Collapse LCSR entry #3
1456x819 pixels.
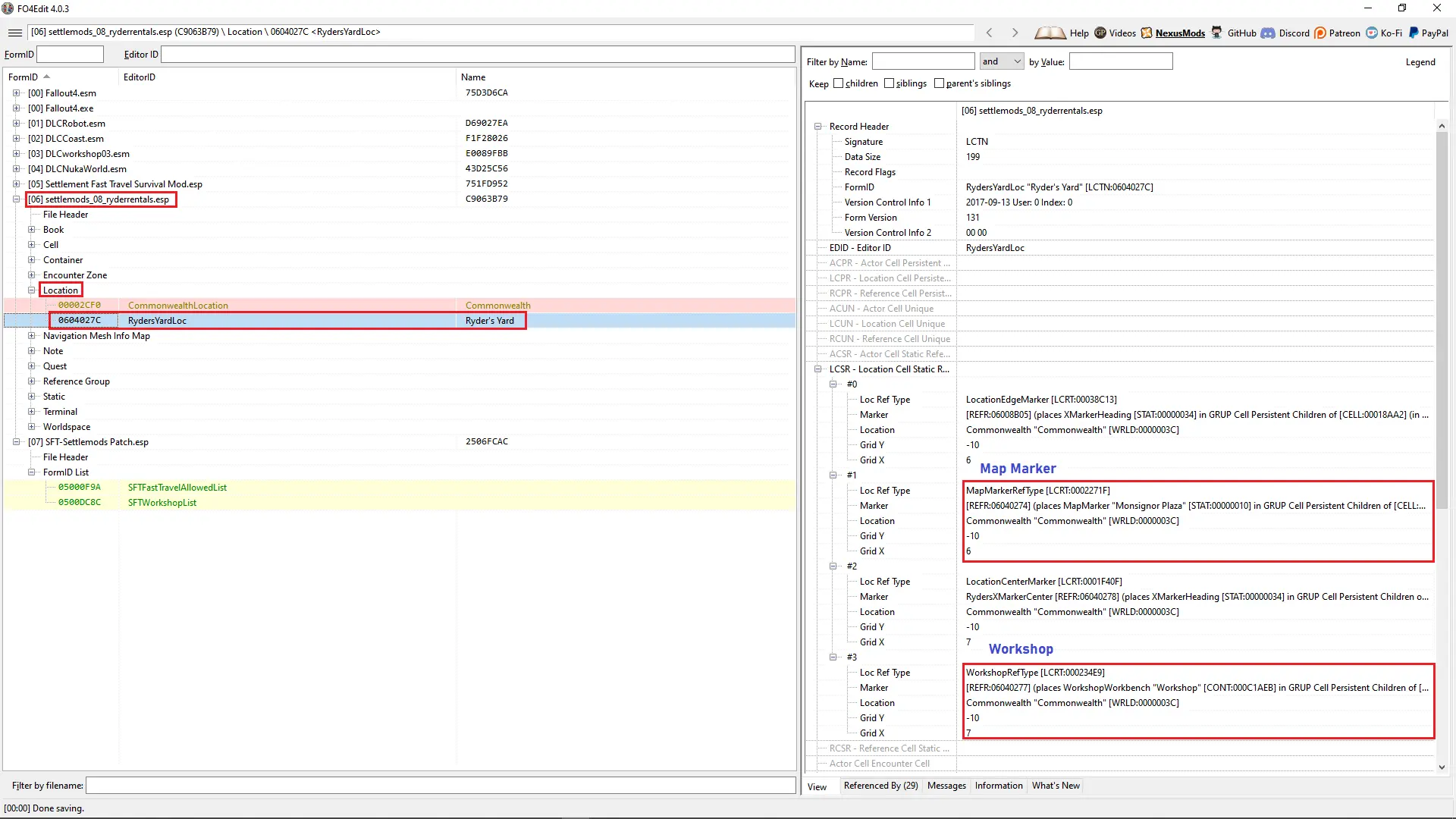click(x=833, y=657)
